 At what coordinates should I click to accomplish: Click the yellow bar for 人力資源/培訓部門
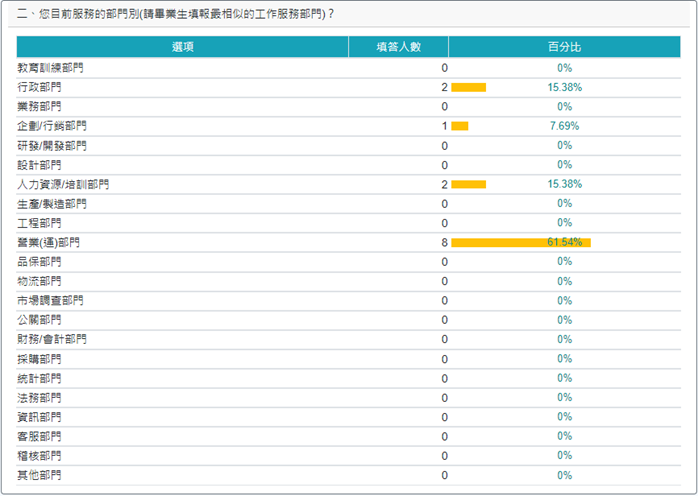tap(468, 184)
